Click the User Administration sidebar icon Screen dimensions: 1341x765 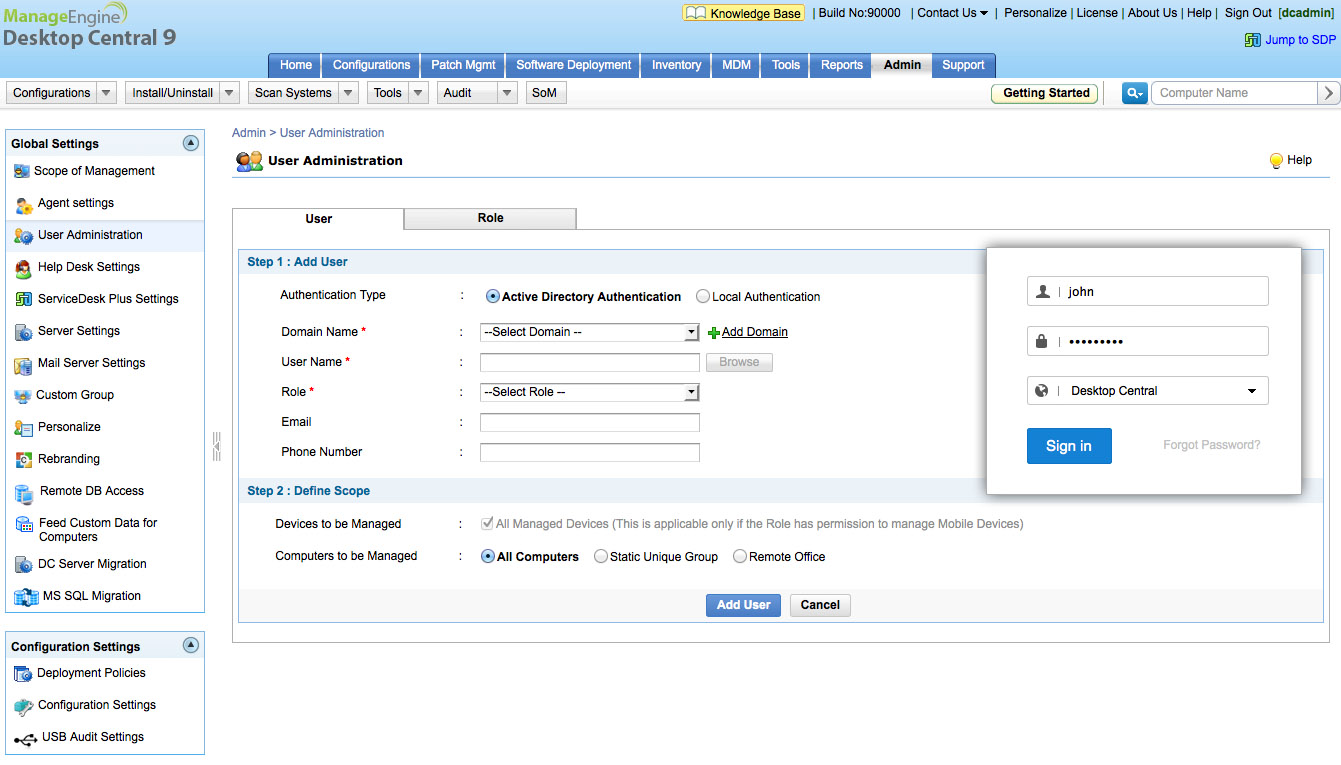[x=24, y=236]
